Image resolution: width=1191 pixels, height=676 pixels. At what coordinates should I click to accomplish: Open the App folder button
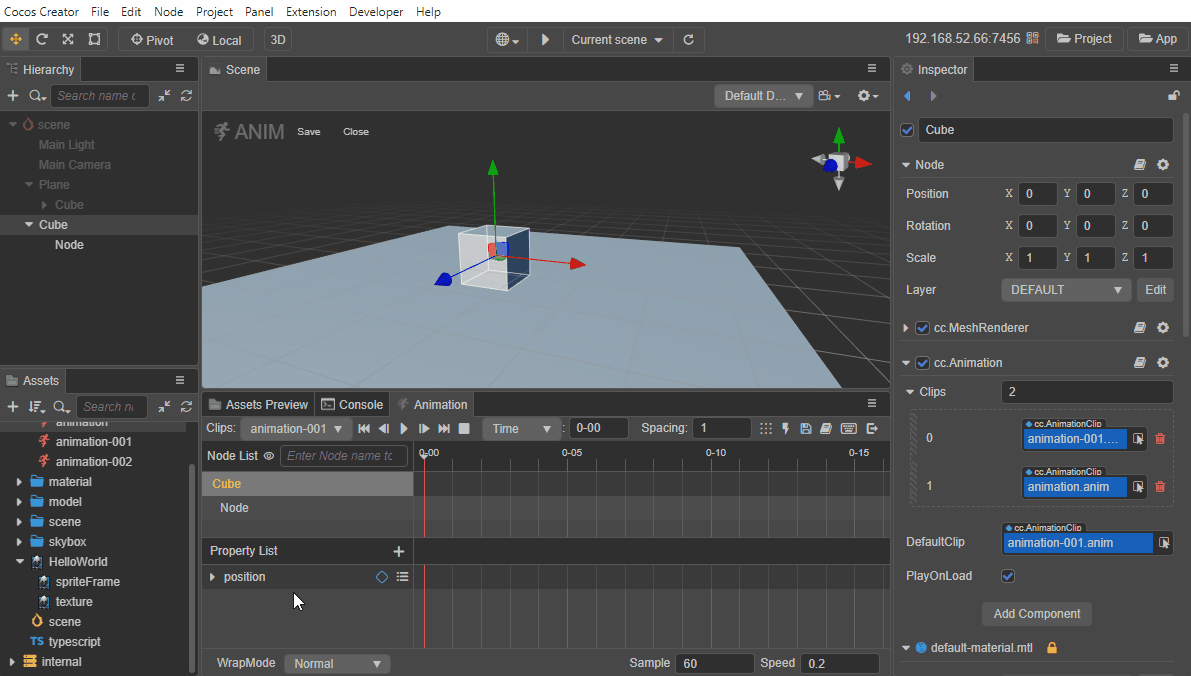1158,39
